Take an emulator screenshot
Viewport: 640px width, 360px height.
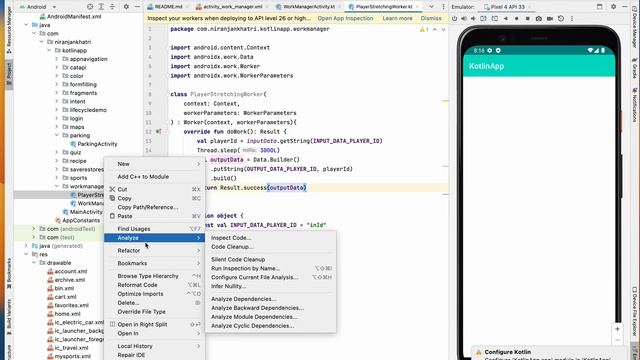pos(539,18)
